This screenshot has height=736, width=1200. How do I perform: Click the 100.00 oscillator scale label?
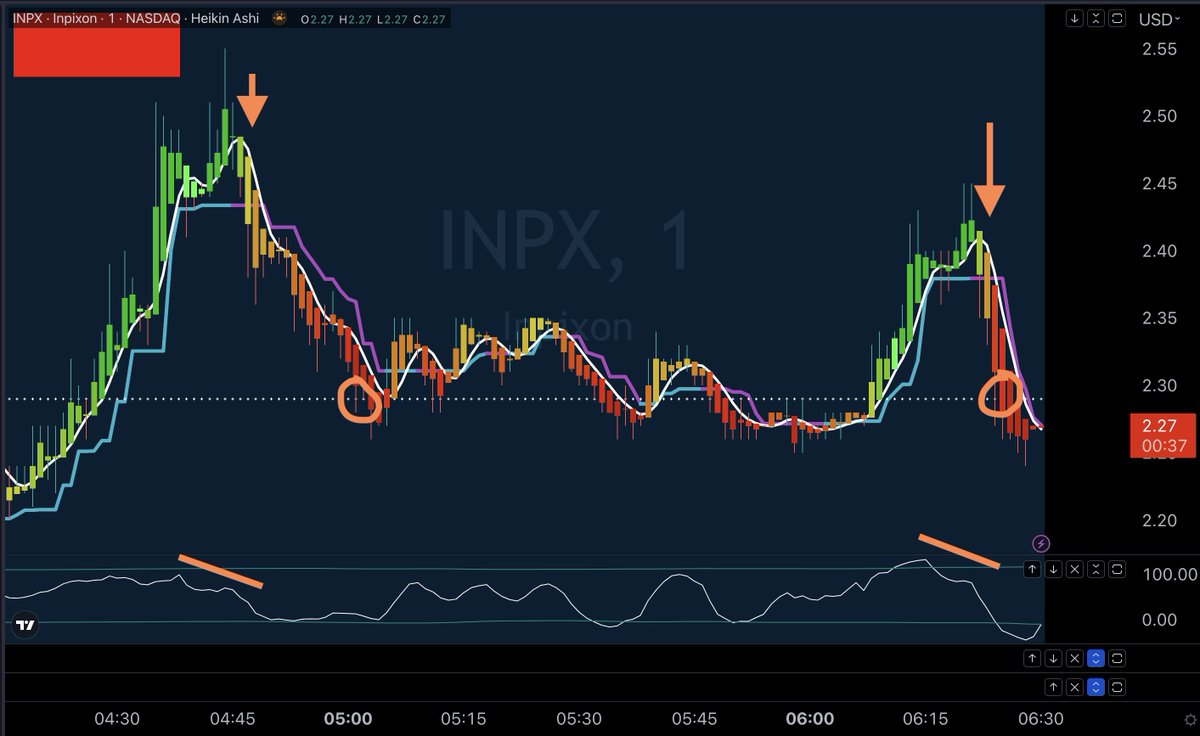pos(1168,574)
